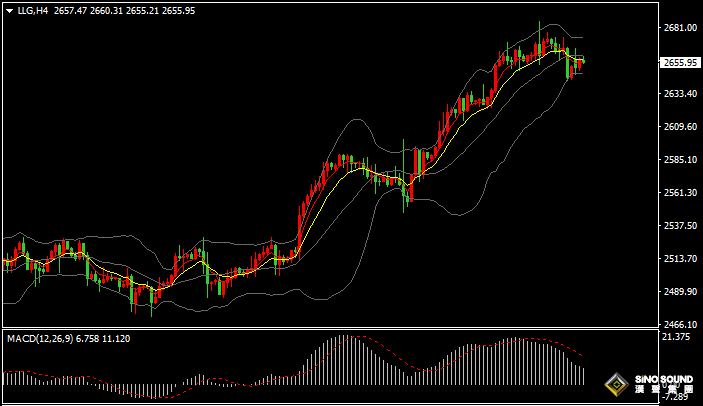Click the 2466.10 price axis label
Viewport: 703px width, 406px height.
click(x=680, y=324)
